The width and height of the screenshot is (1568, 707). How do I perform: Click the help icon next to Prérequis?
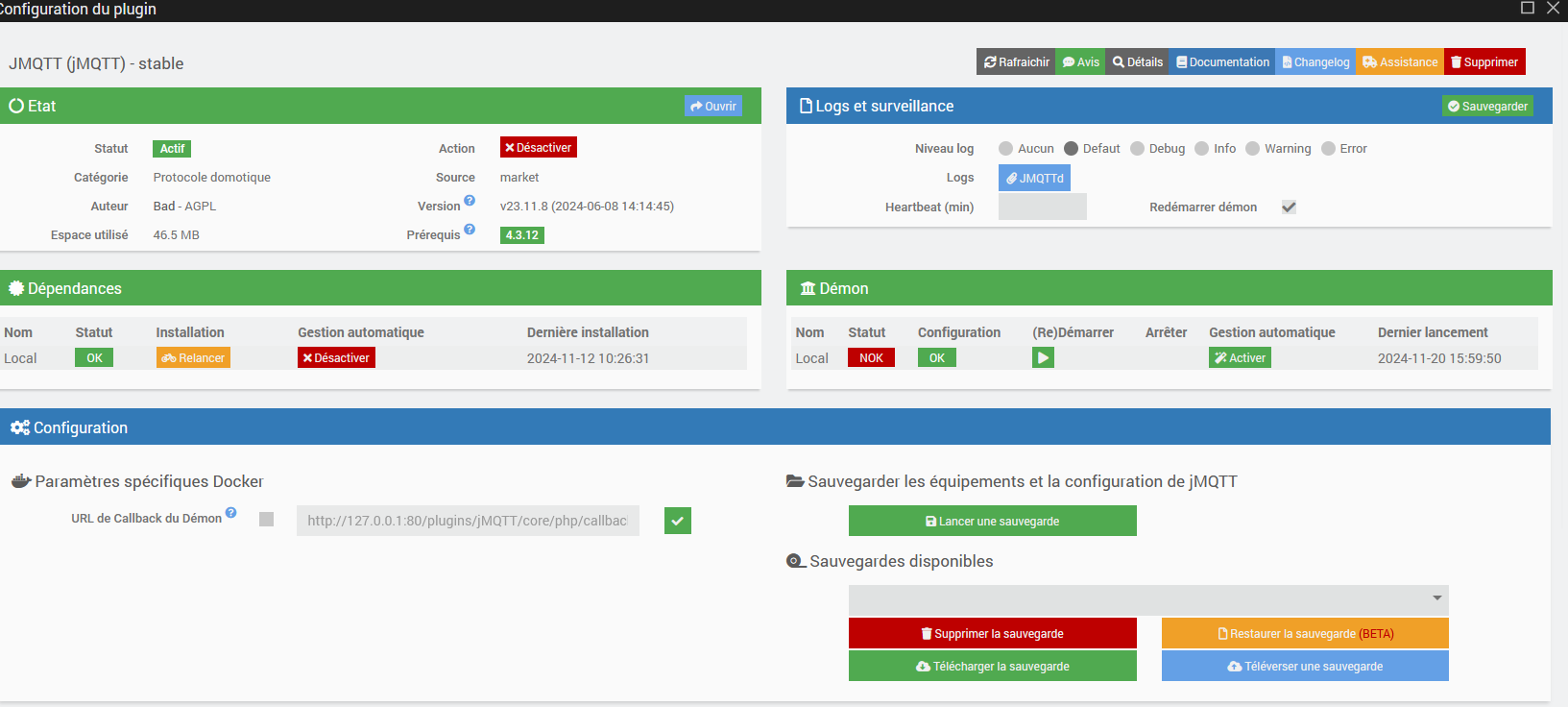point(470,230)
